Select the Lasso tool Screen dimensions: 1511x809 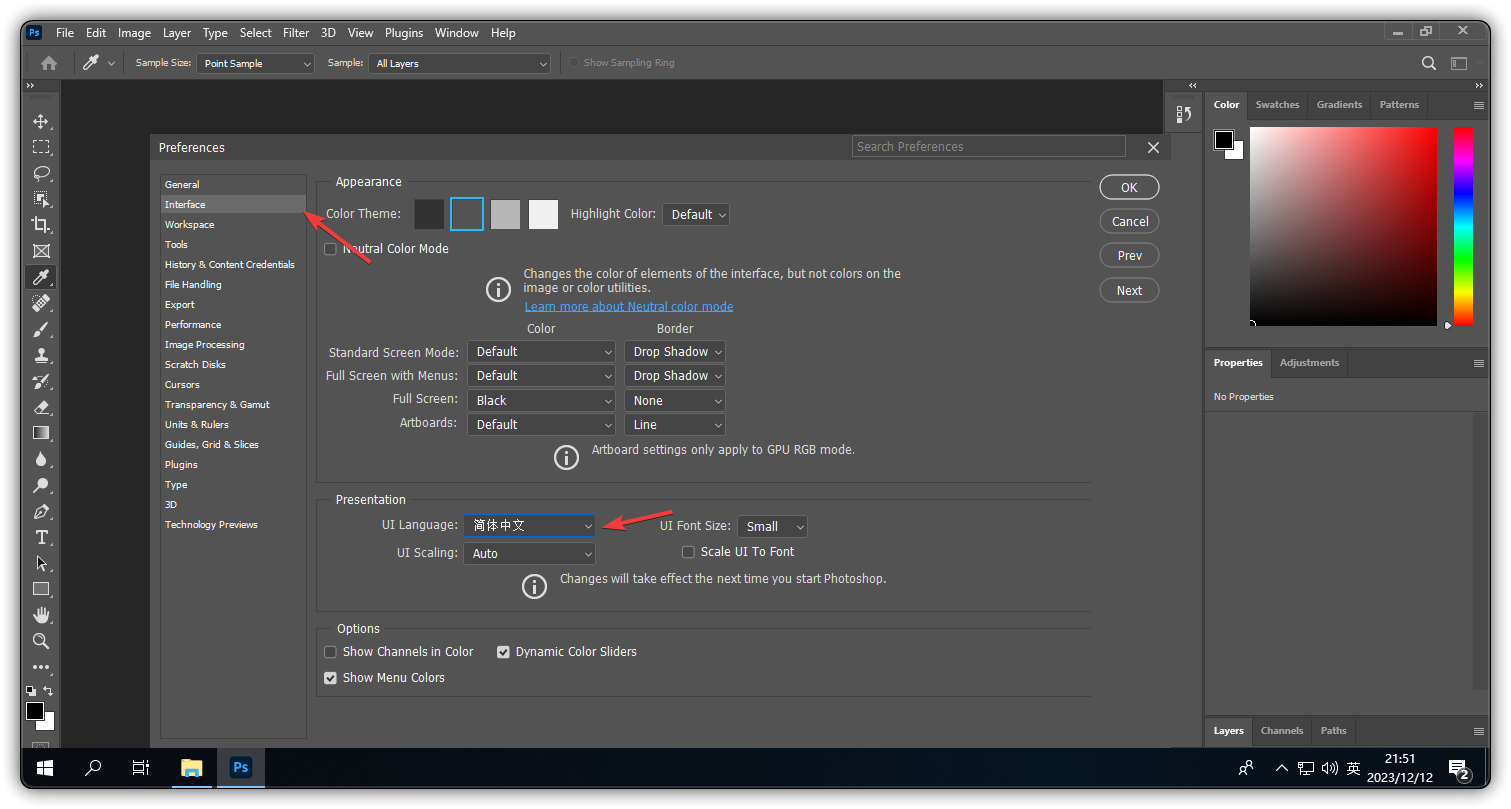coord(41,173)
